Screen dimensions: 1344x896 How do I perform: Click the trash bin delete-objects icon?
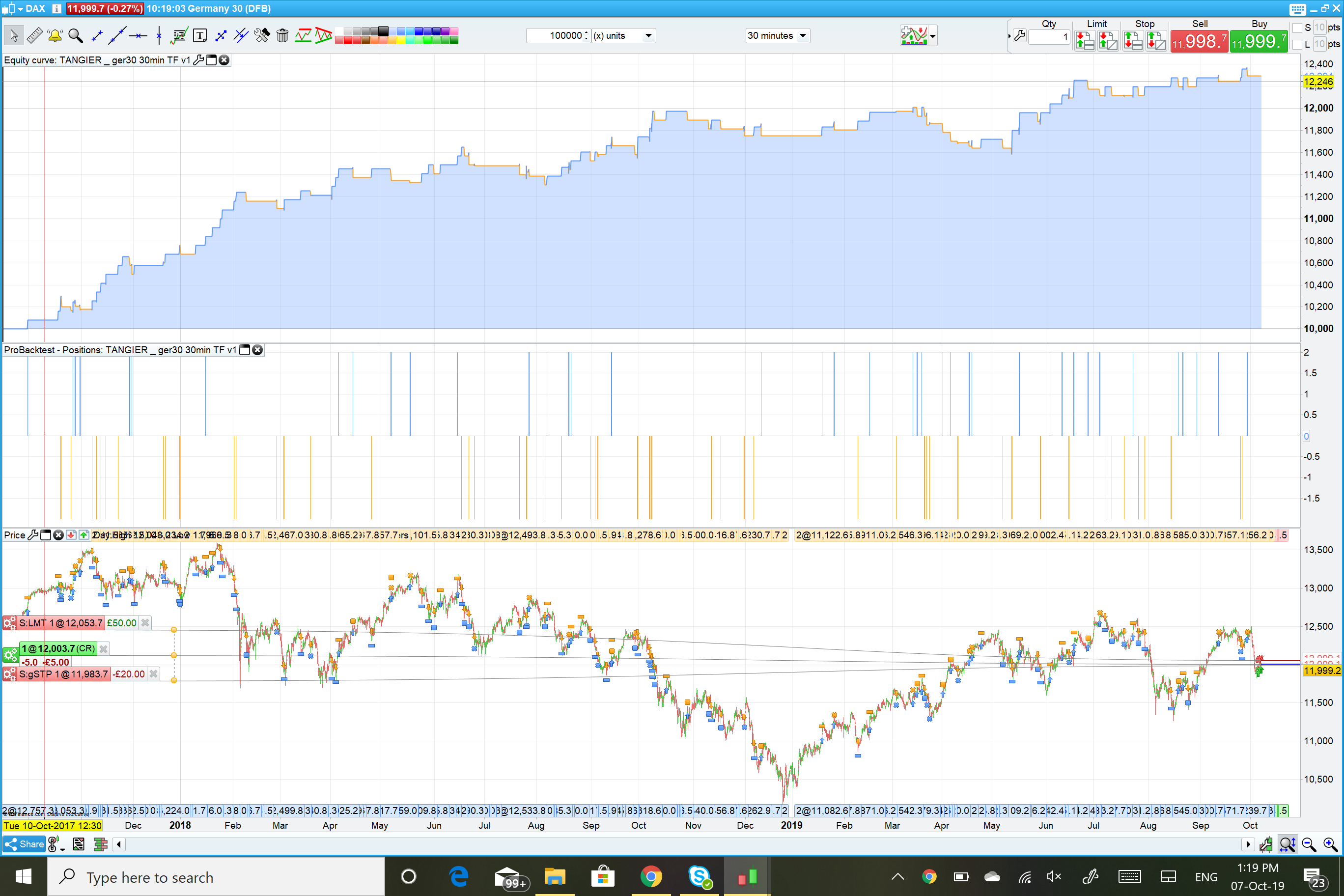coord(282,35)
